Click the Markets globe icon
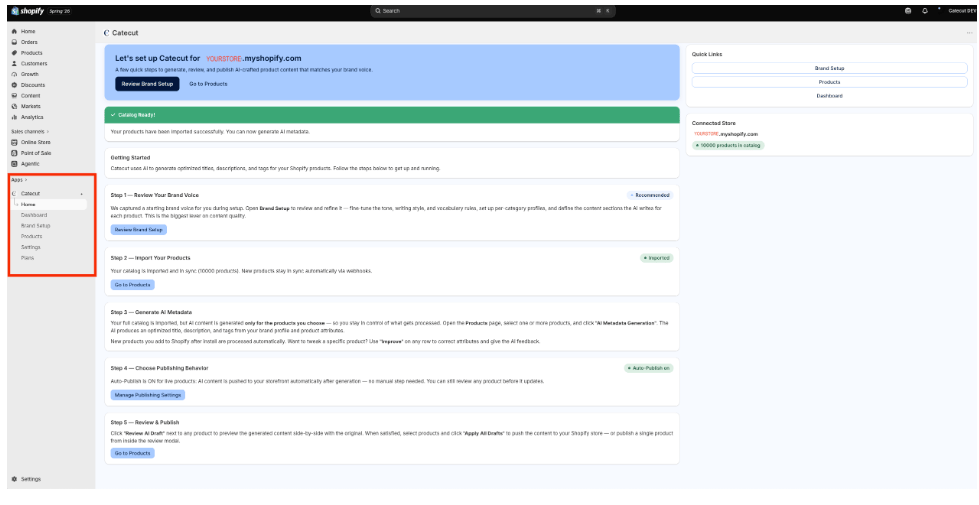Viewport: 979px width, 505px height. pos(14,106)
